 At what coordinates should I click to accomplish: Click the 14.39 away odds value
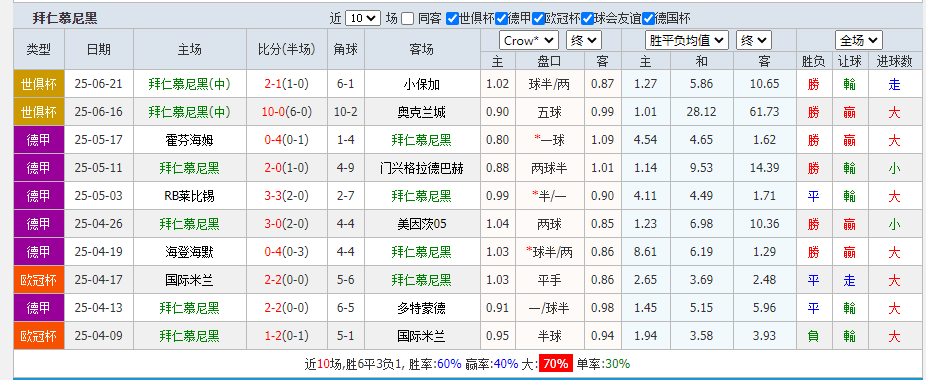[764, 168]
